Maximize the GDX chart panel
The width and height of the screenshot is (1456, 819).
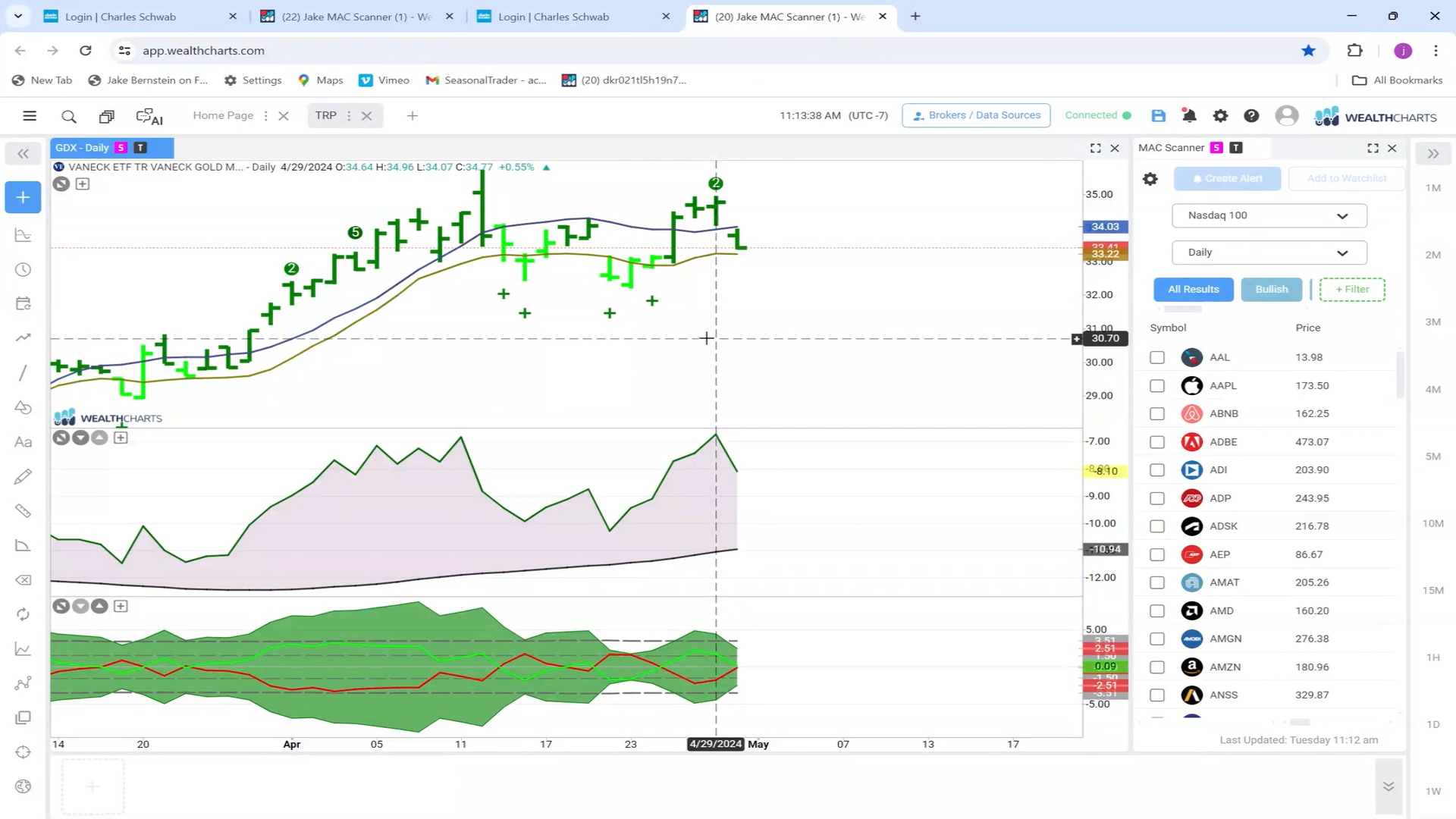(1096, 148)
